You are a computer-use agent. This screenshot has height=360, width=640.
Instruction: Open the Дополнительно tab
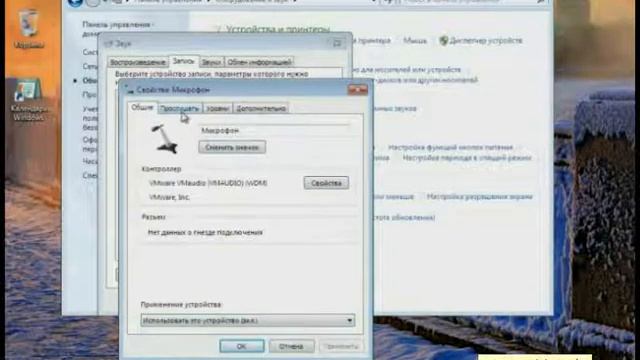click(x=261, y=108)
